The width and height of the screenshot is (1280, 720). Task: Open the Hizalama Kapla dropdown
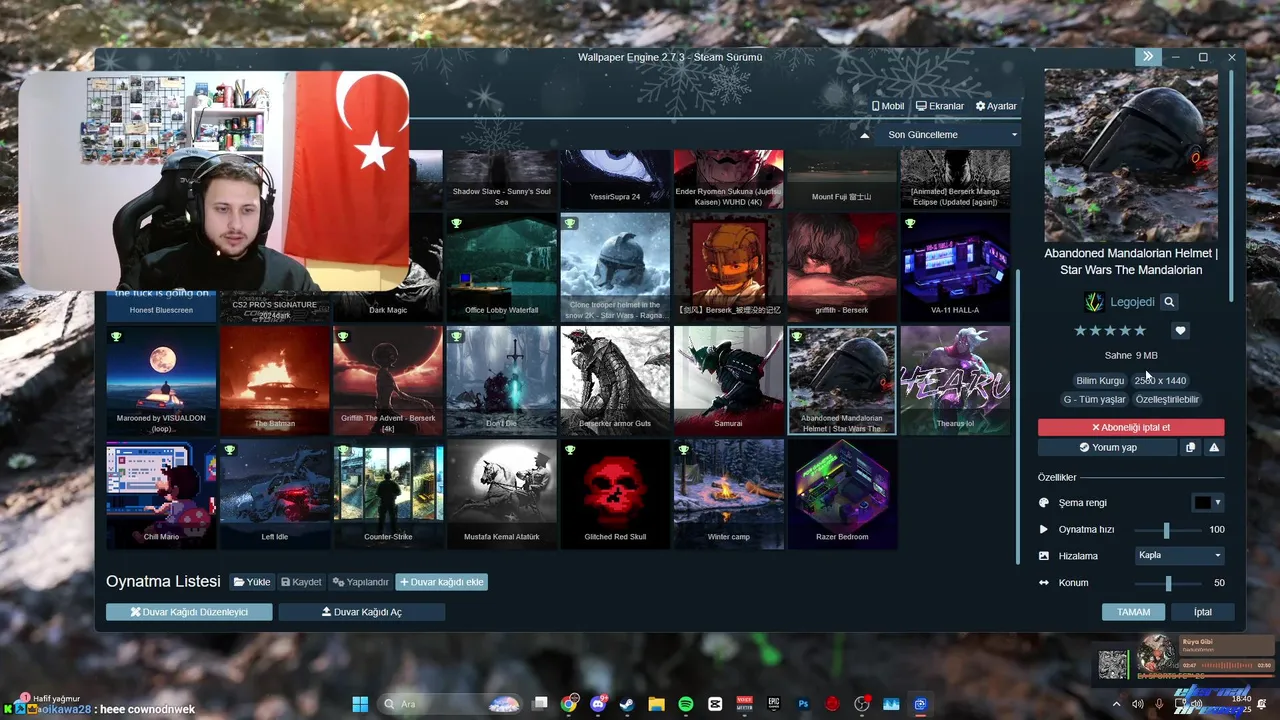click(1180, 555)
